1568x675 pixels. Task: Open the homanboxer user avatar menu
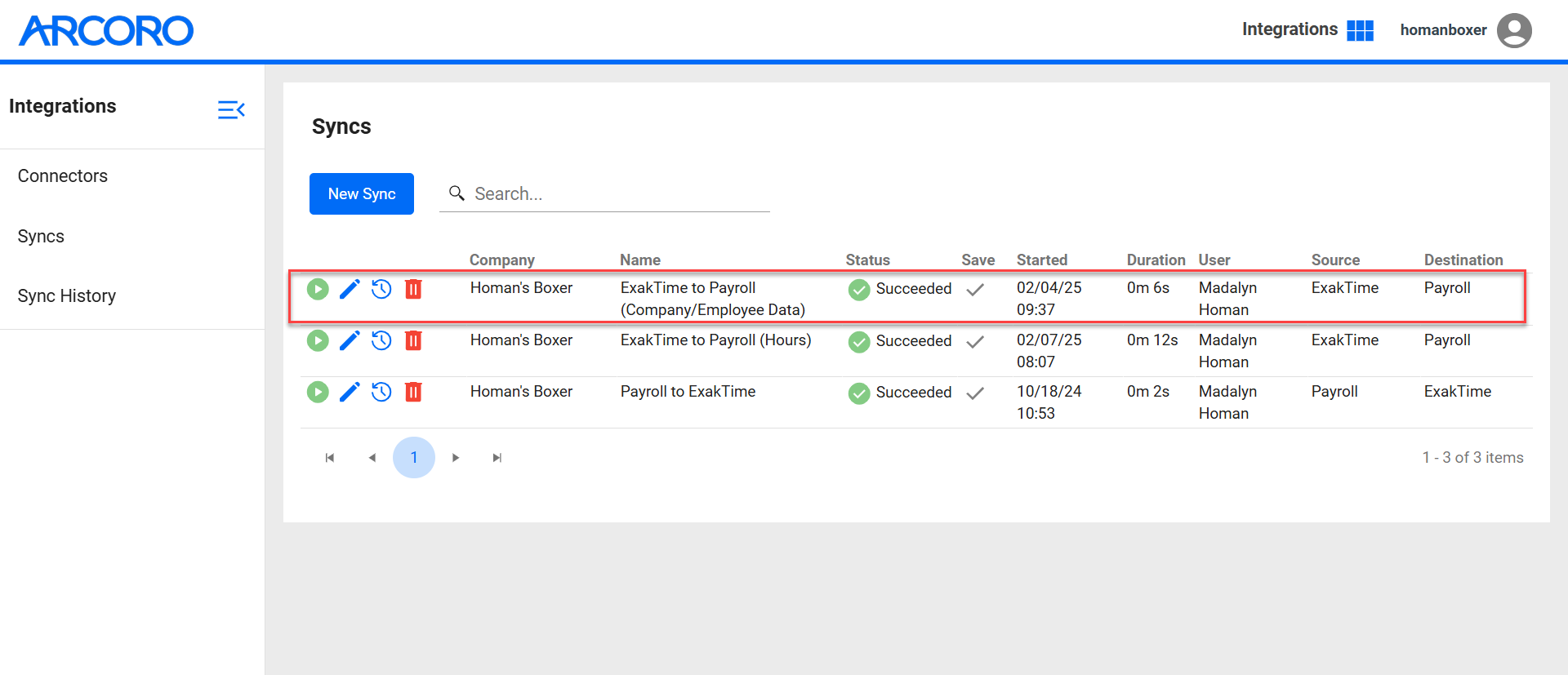point(1514,30)
